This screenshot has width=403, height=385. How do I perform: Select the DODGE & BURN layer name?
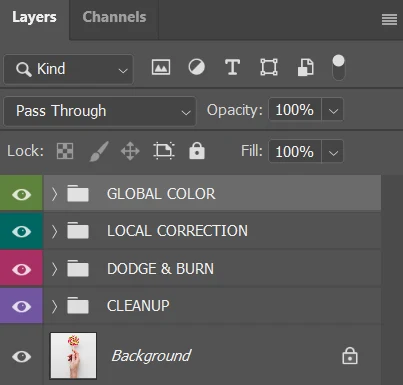point(160,269)
